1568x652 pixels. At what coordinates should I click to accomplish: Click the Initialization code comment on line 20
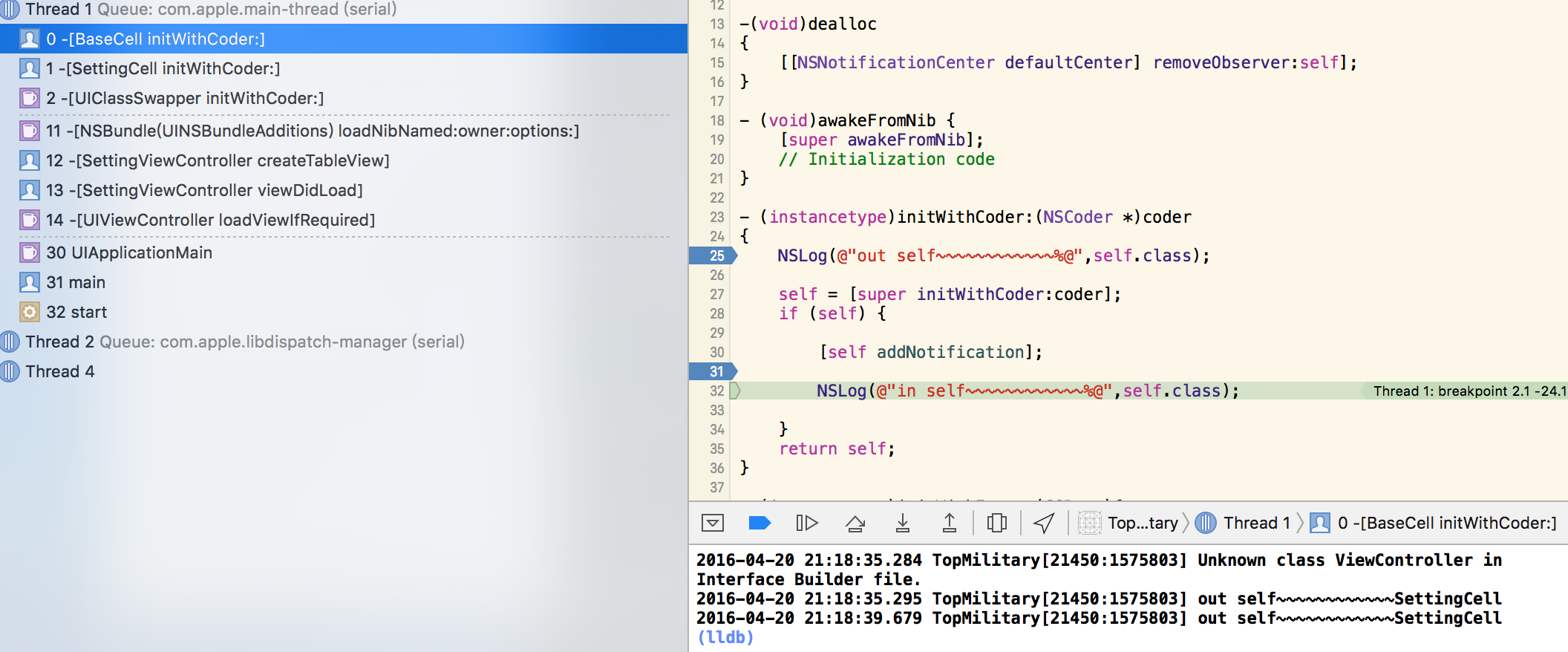click(x=886, y=159)
